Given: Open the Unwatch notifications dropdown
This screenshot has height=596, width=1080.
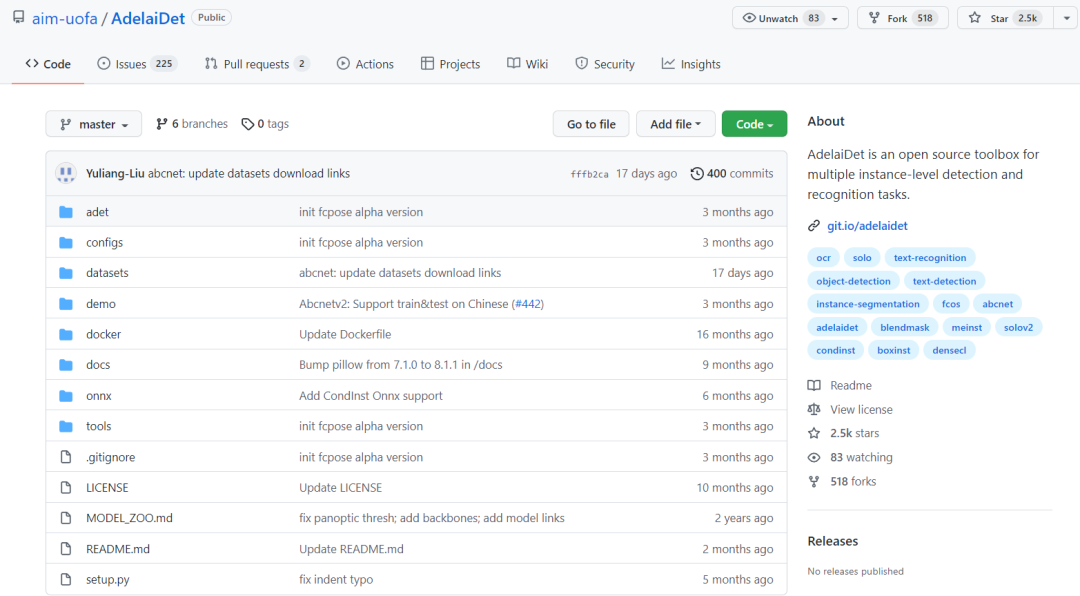Looking at the screenshot, I should coord(790,18).
